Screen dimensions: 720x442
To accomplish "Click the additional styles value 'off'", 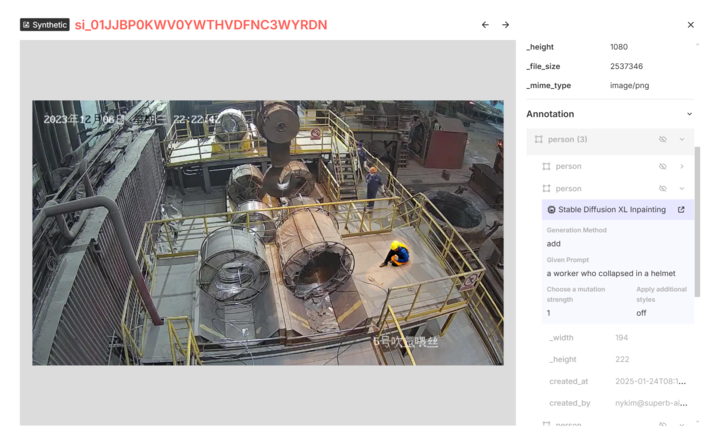I will 641,313.
